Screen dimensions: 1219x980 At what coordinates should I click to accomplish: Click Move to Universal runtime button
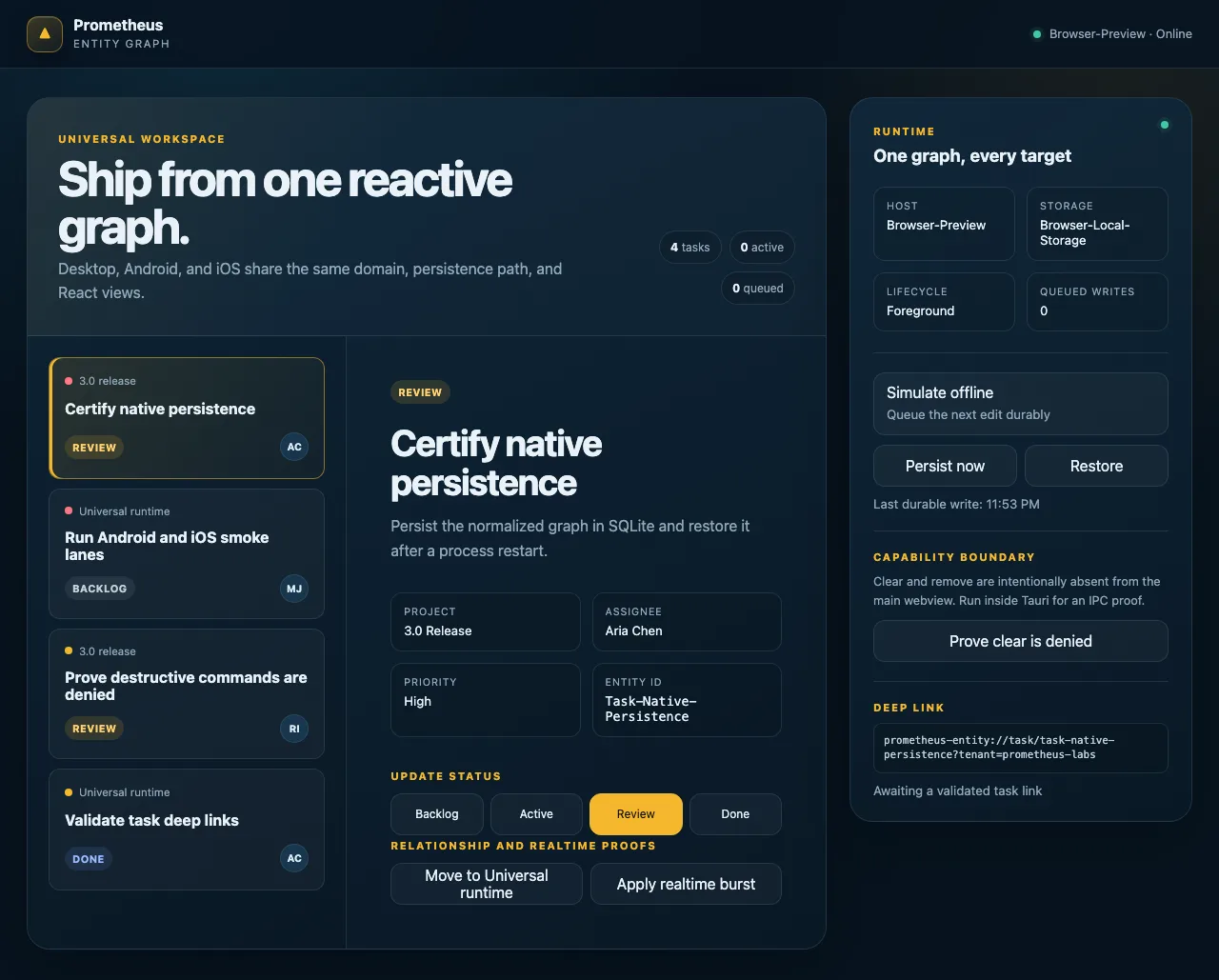487,884
